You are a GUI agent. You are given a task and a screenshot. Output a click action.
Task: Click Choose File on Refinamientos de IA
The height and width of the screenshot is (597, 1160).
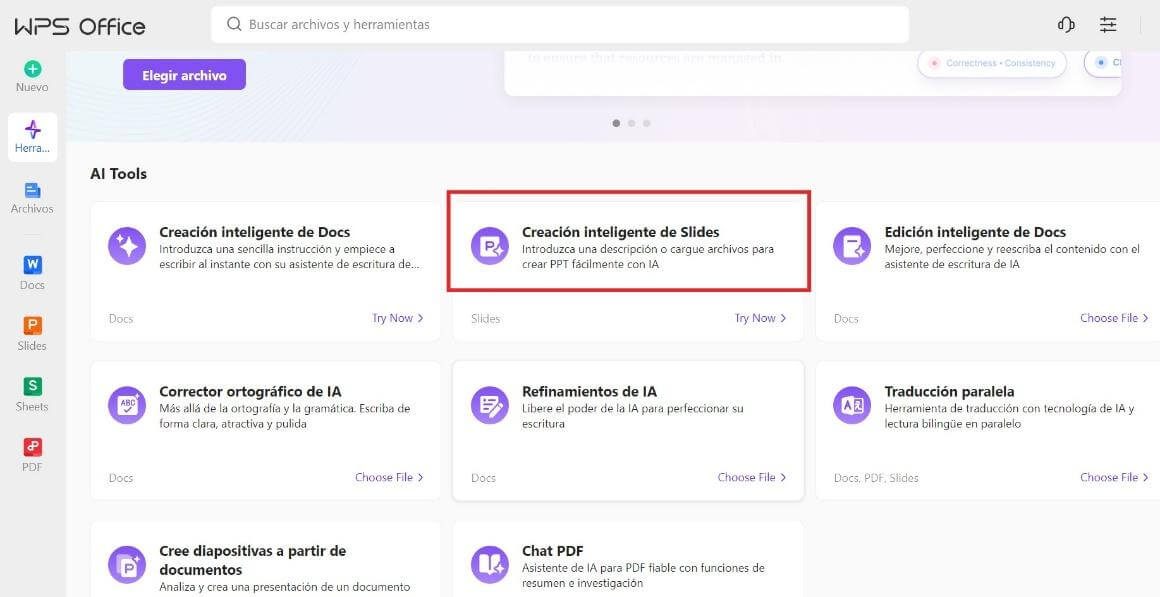click(752, 477)
